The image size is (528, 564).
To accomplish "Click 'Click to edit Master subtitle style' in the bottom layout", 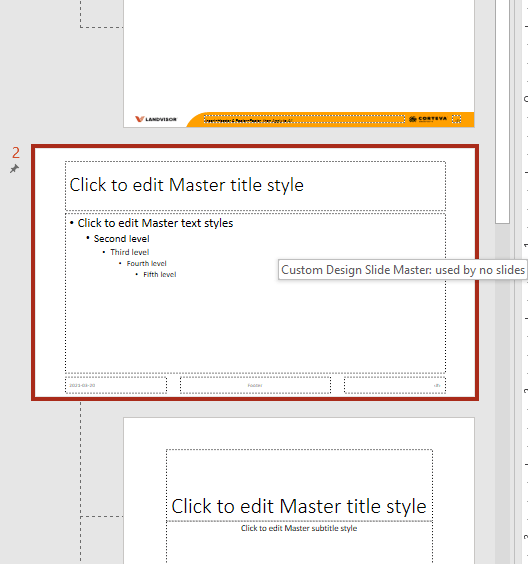I will click(299, 528).
